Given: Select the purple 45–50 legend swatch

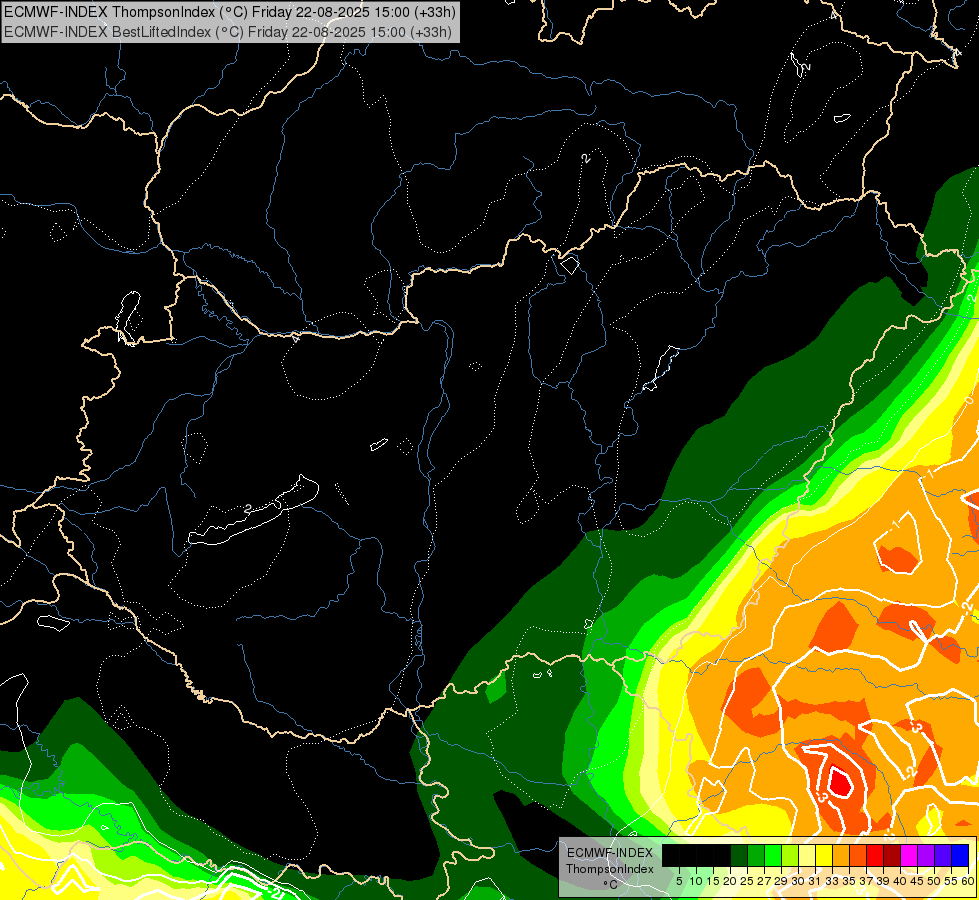Looking at the screenshot, I should [x=926, y=855].
